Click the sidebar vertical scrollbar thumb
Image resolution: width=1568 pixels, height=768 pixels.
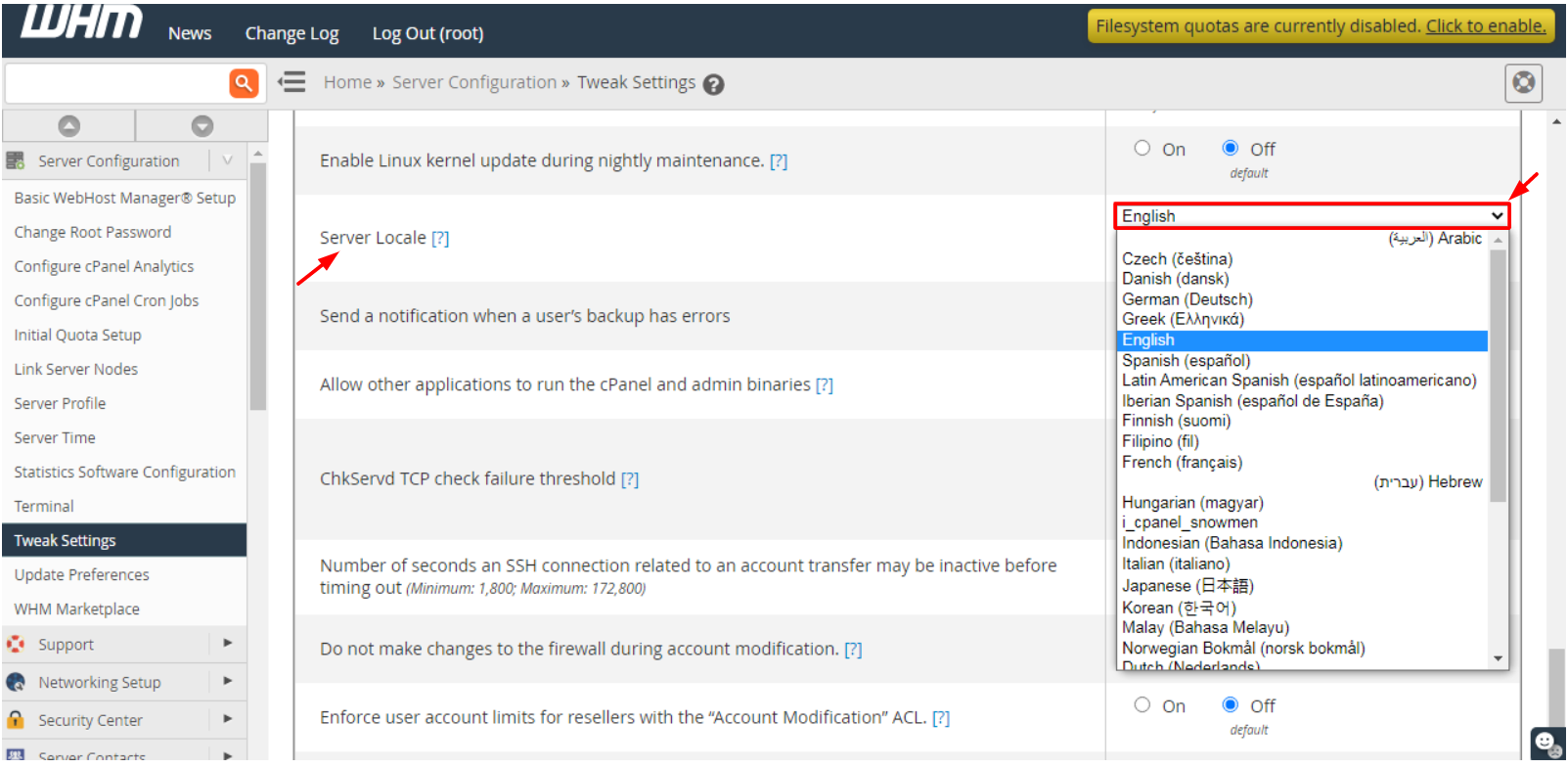258,287
